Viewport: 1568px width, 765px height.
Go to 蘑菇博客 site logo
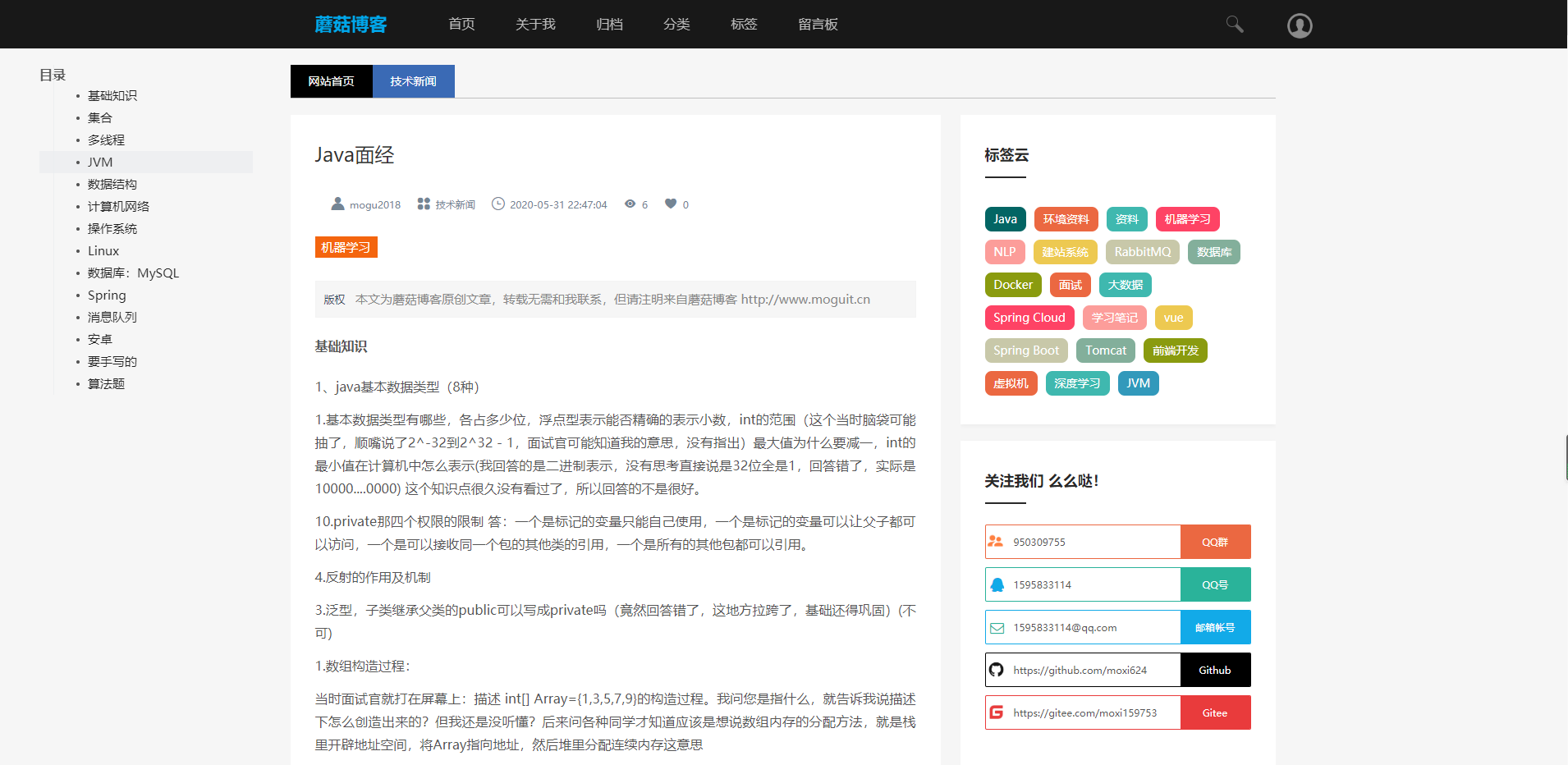click(x=351, y=25)
